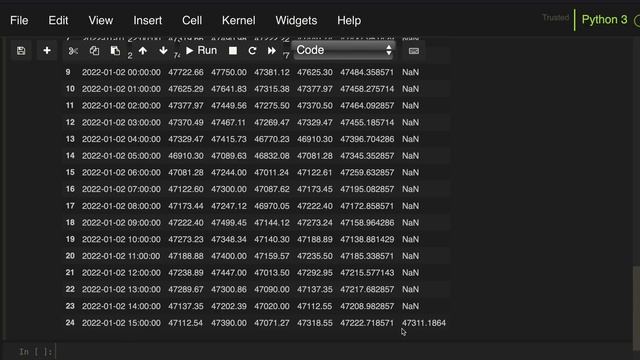Select row index 9 in the table
The width and height of the screenshot is (640, 360).
tap(68, 72)
